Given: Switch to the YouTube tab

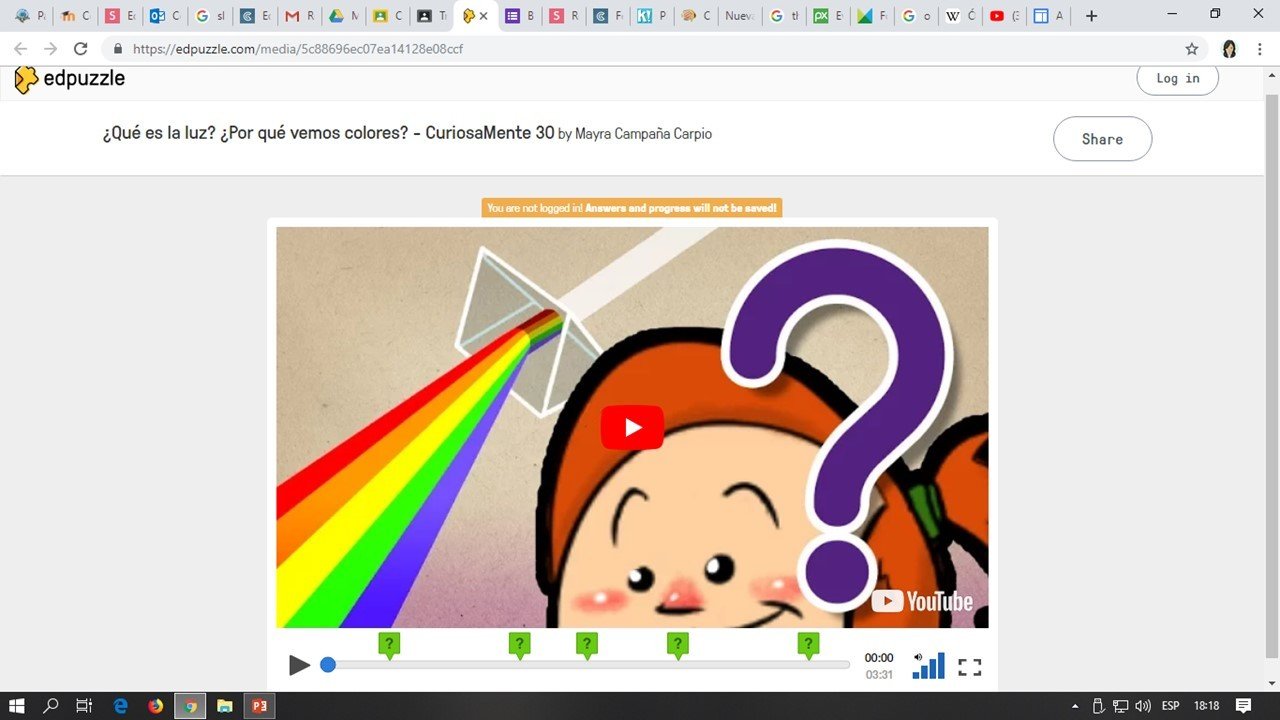Looking at the screenshot, I should (1005, 16).
